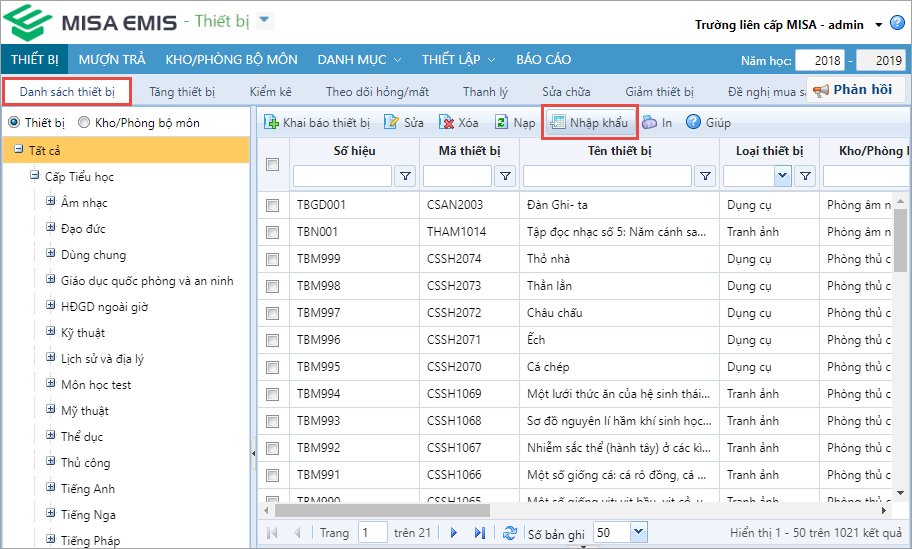Viewport: 912px width, 549px height.
Task: Go to next page arrow in pager
Action: tap(454, 533)
